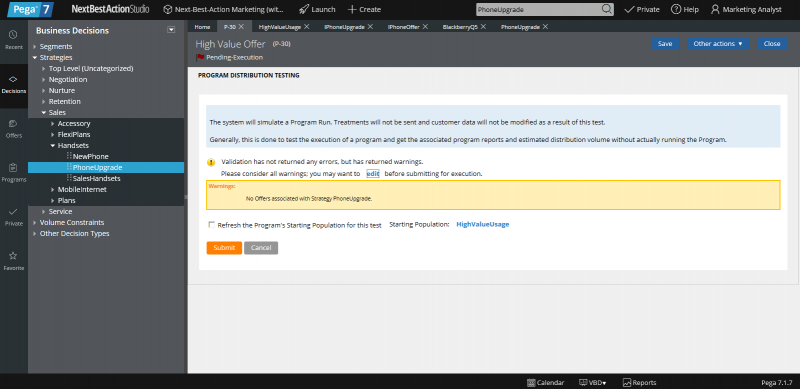Click the Save button

[x=665, y=43]
